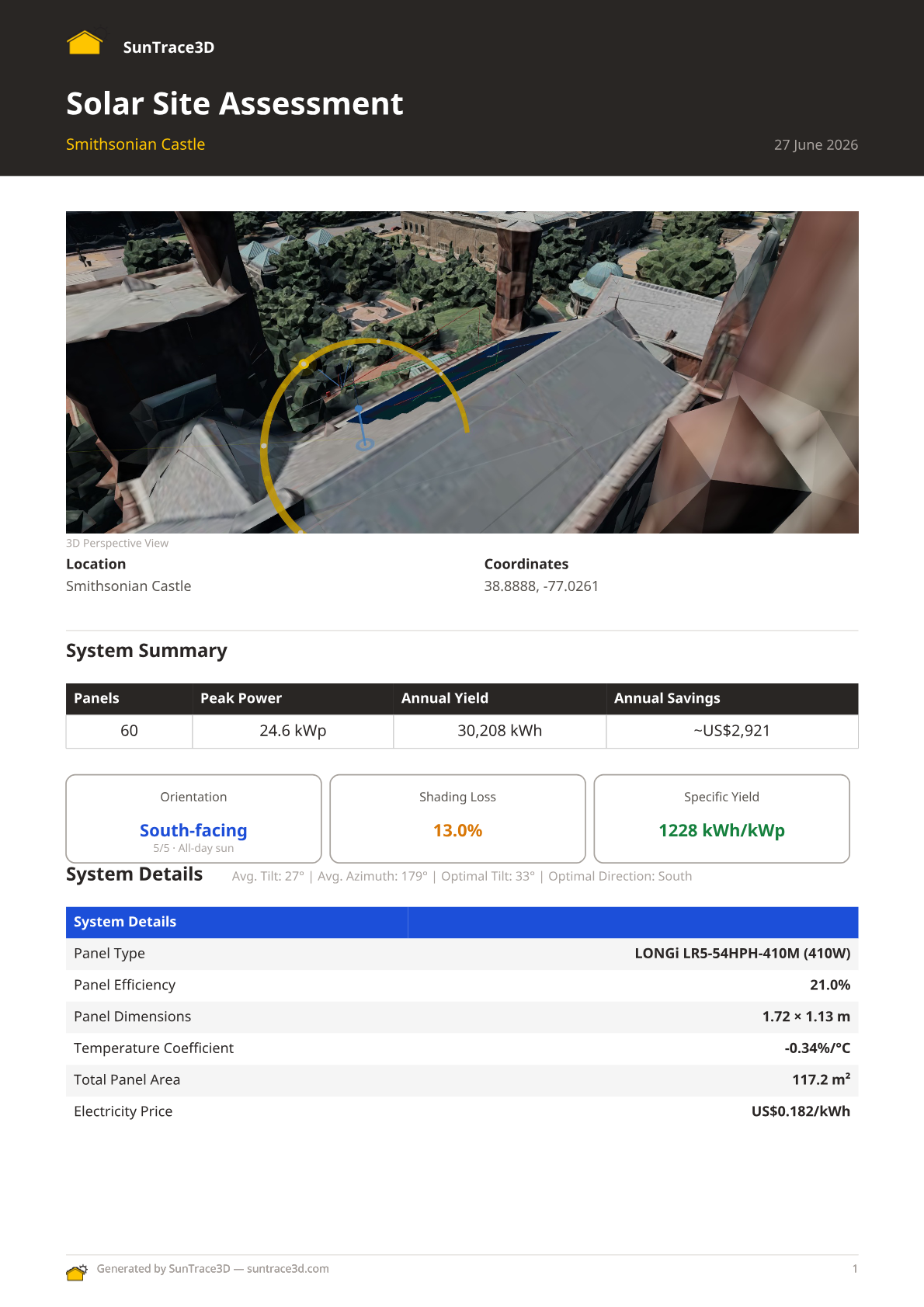Select the coordinates "38.8888, -77.0261"
This screenshot has height=1307, width=924.
pos(541,586)
